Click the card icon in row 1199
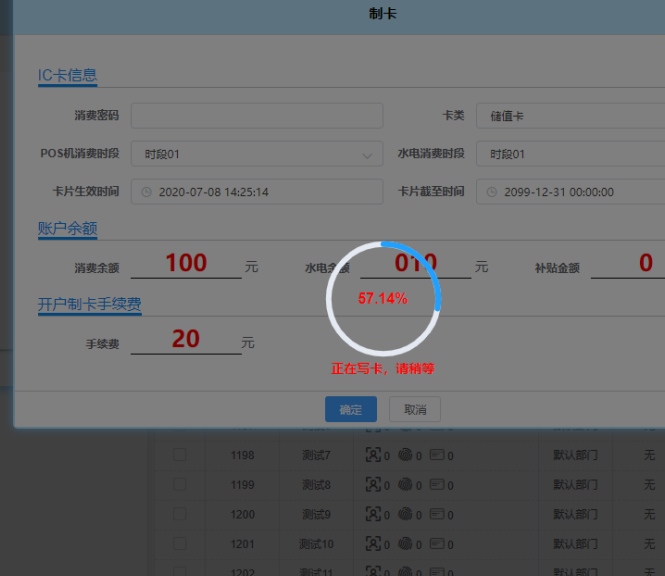 click(437, 484)
